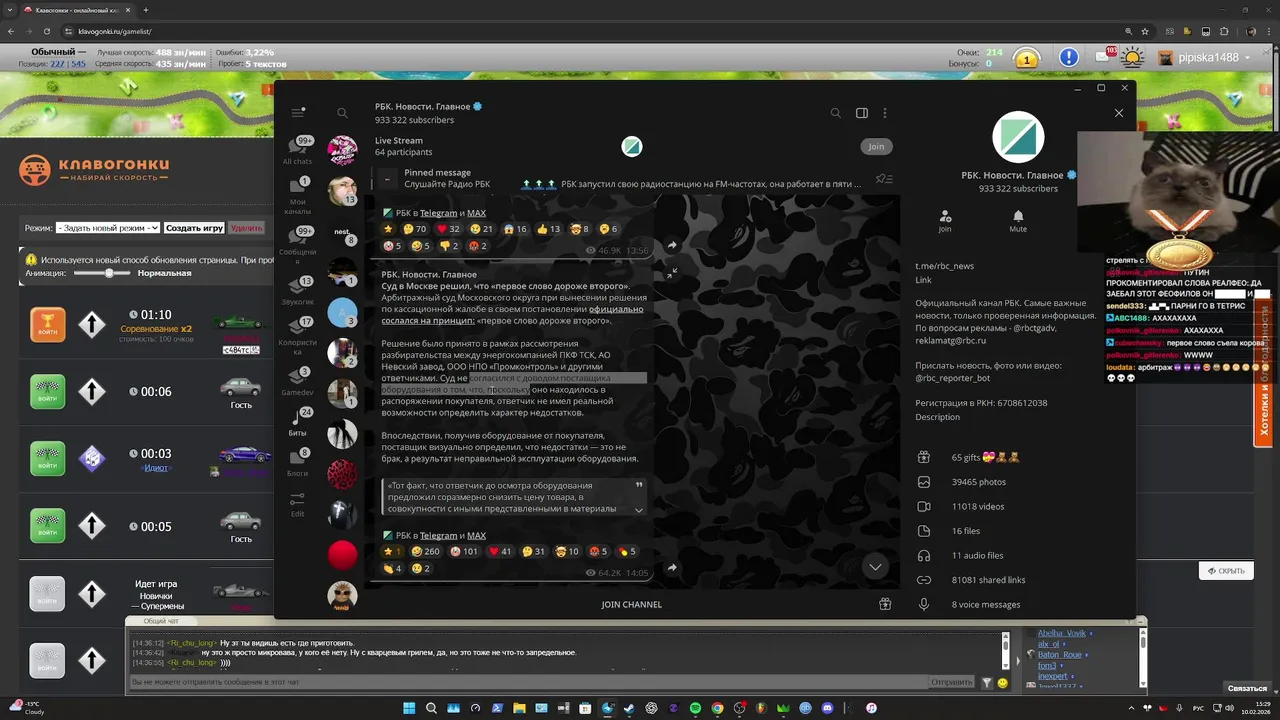Enter the race starting in 00:03
This screenshot has width=1280, height=720.
click(47, 458)
